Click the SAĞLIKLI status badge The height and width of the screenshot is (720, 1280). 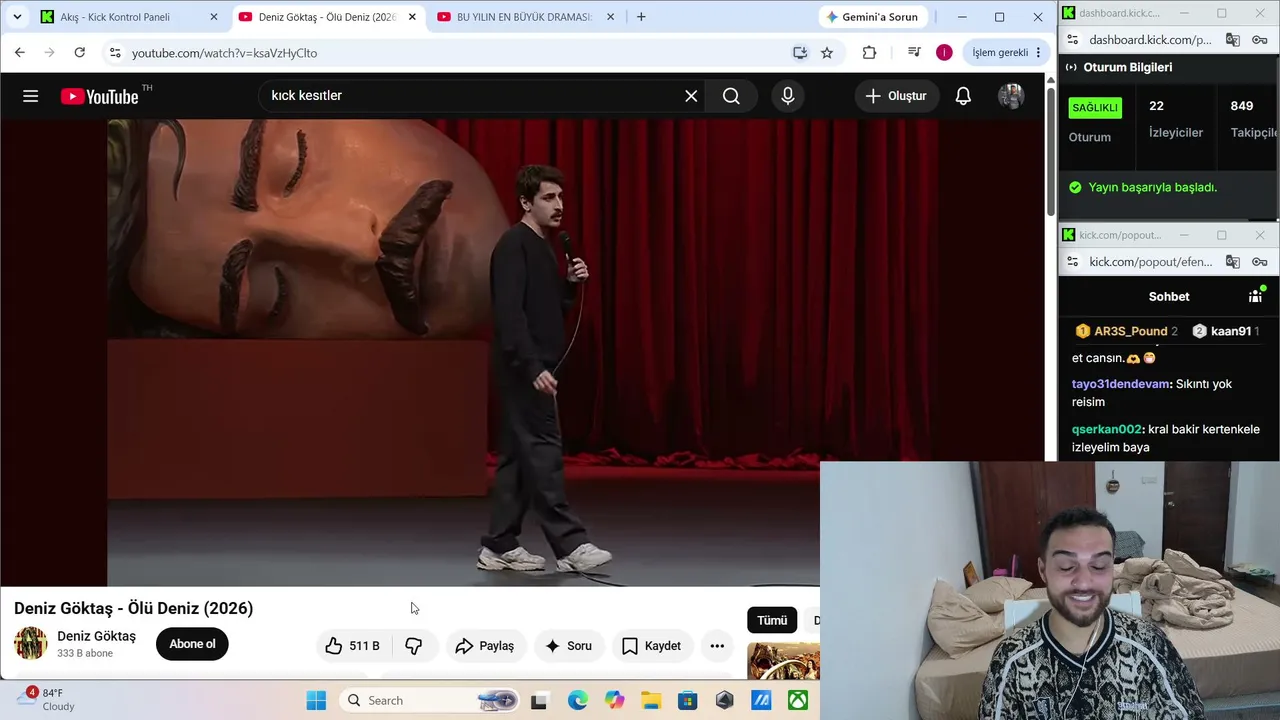coord(1095,108)
